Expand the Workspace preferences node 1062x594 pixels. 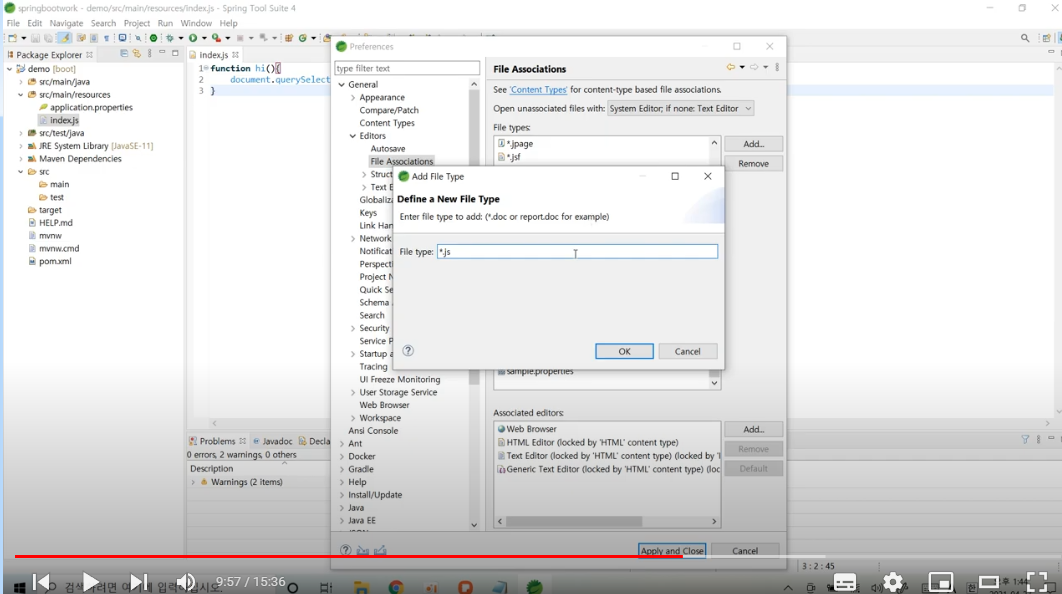[x=353, y=418]
